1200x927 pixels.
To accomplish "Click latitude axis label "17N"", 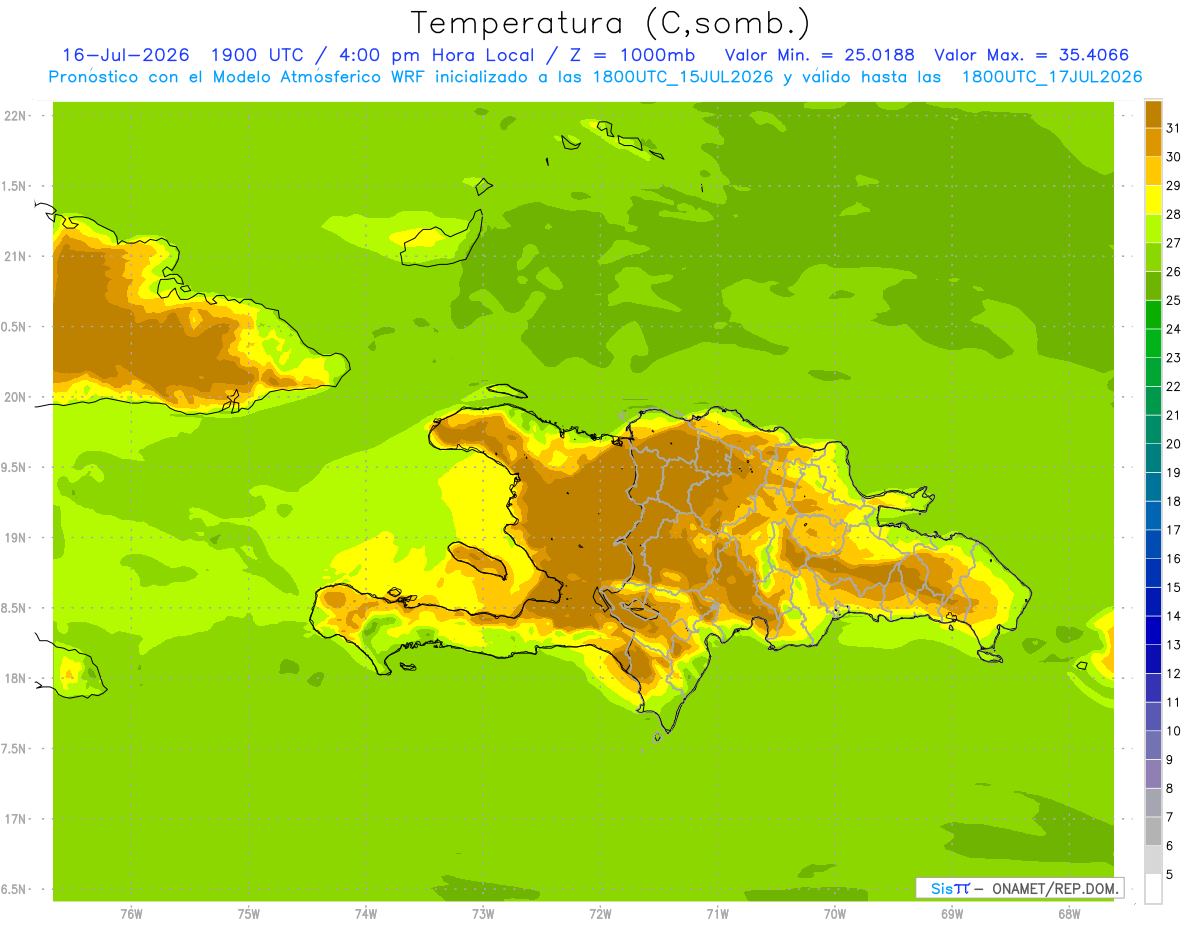I will pos(16,819).
